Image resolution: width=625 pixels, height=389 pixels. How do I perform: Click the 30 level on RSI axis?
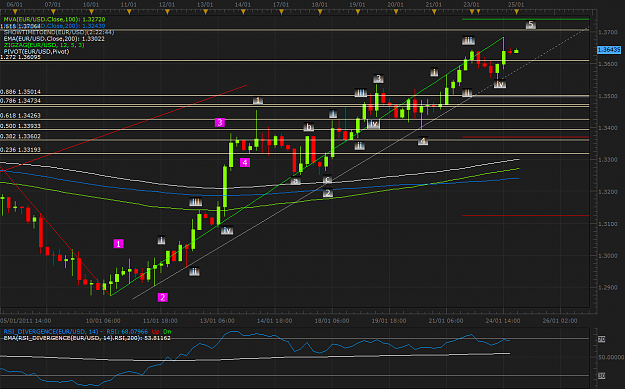click(601, 375)
